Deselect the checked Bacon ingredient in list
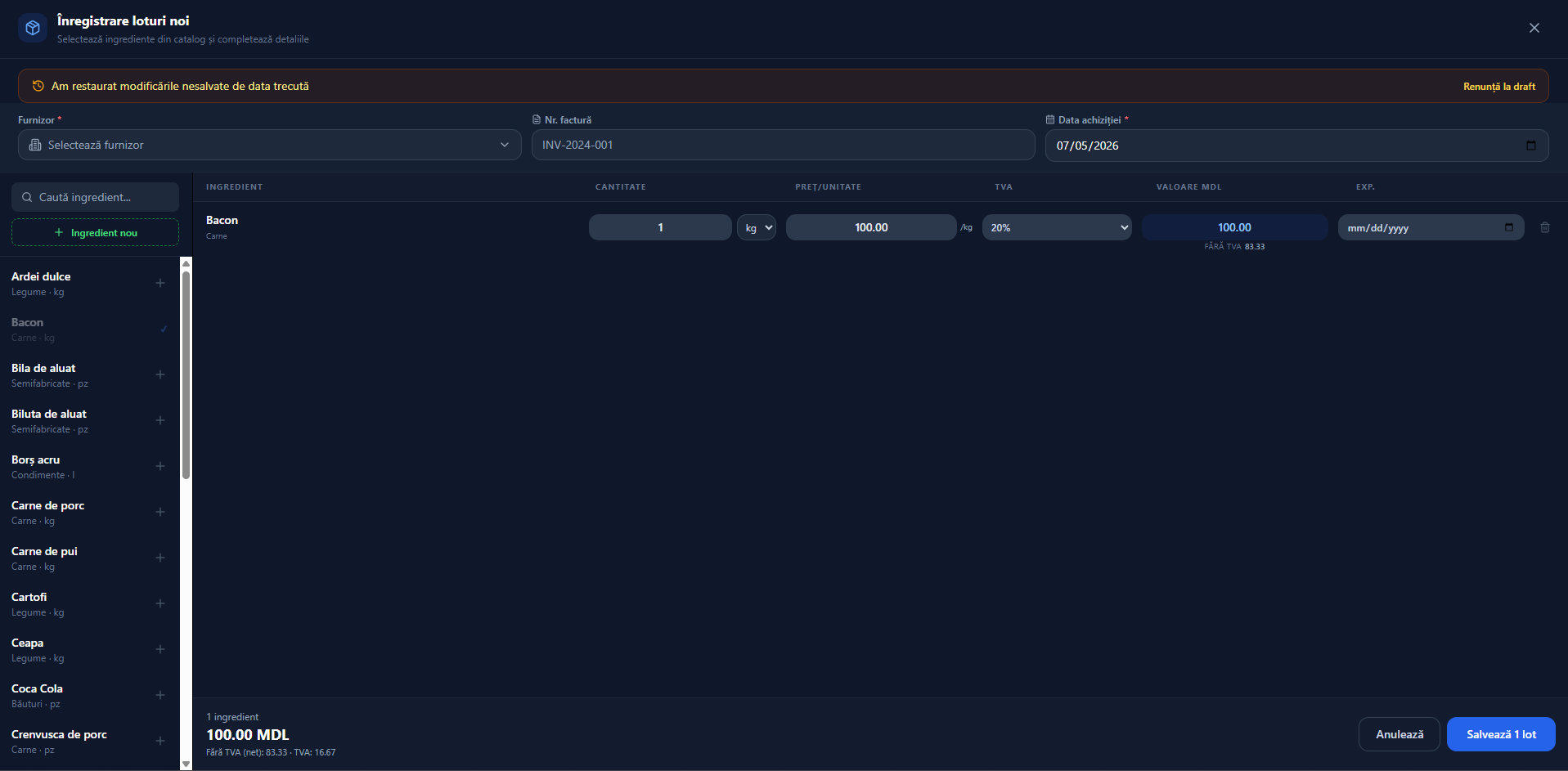 [x=90, y=329]
